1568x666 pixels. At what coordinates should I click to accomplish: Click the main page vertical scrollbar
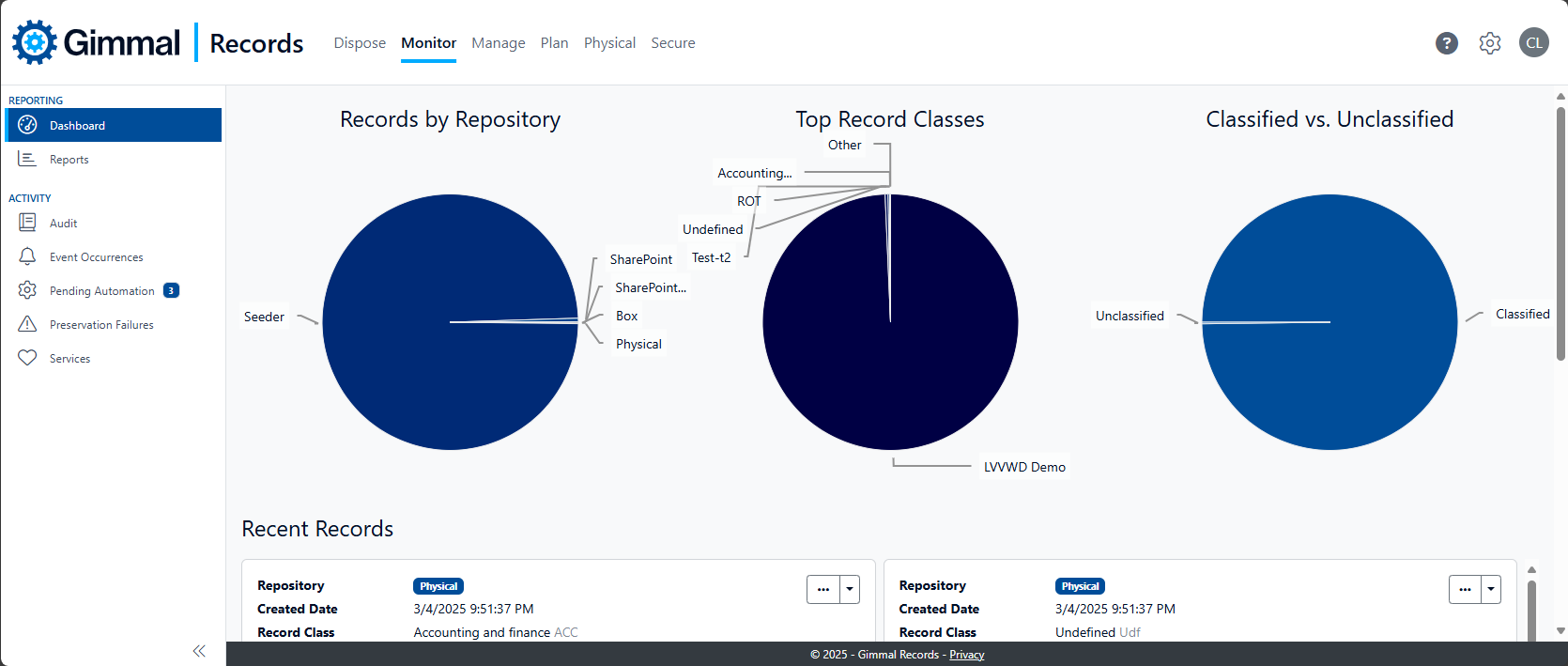[1560, 235]
